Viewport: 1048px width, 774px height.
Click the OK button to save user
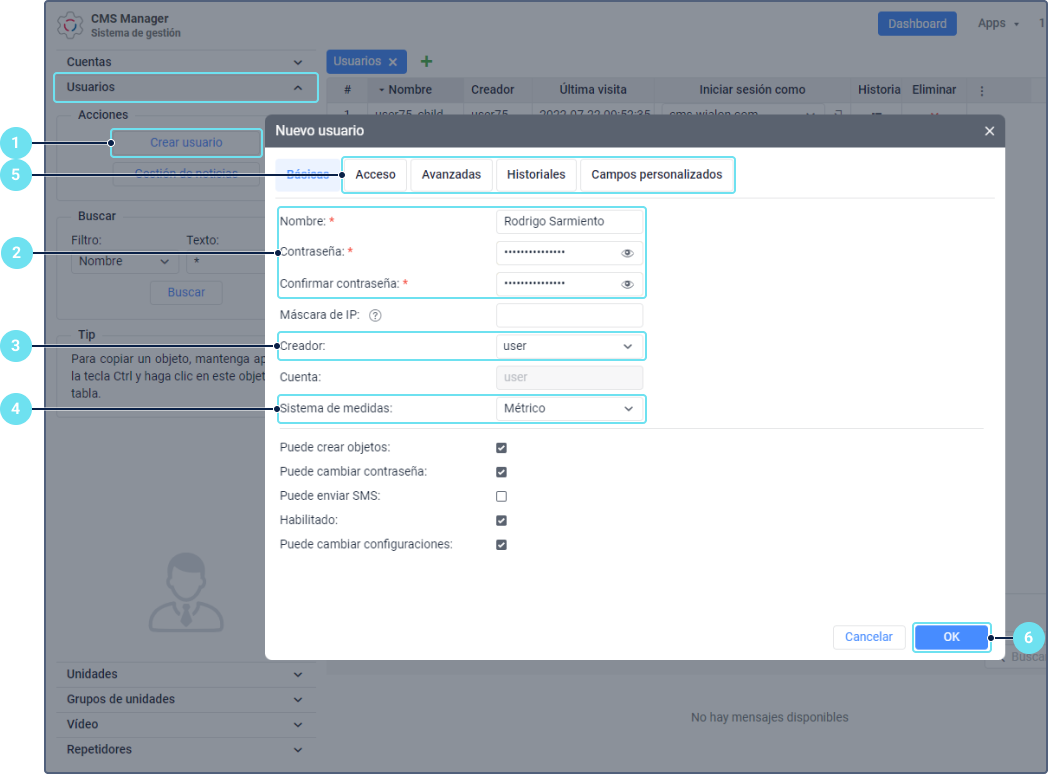click(951, 637)
